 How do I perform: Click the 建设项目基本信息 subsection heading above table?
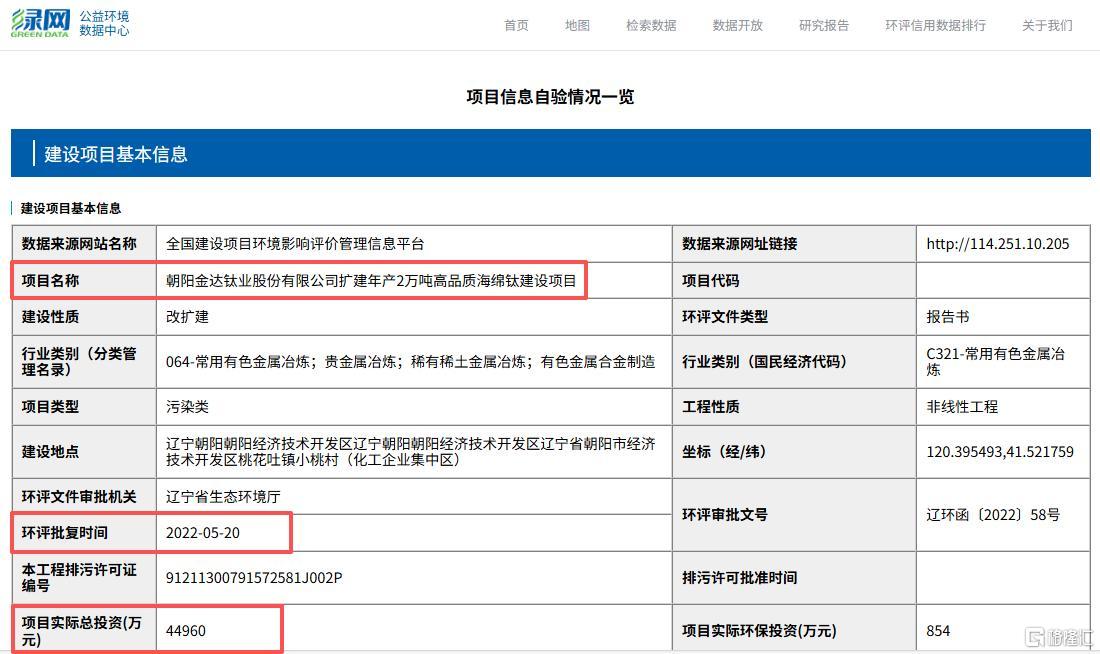[70, 208]
